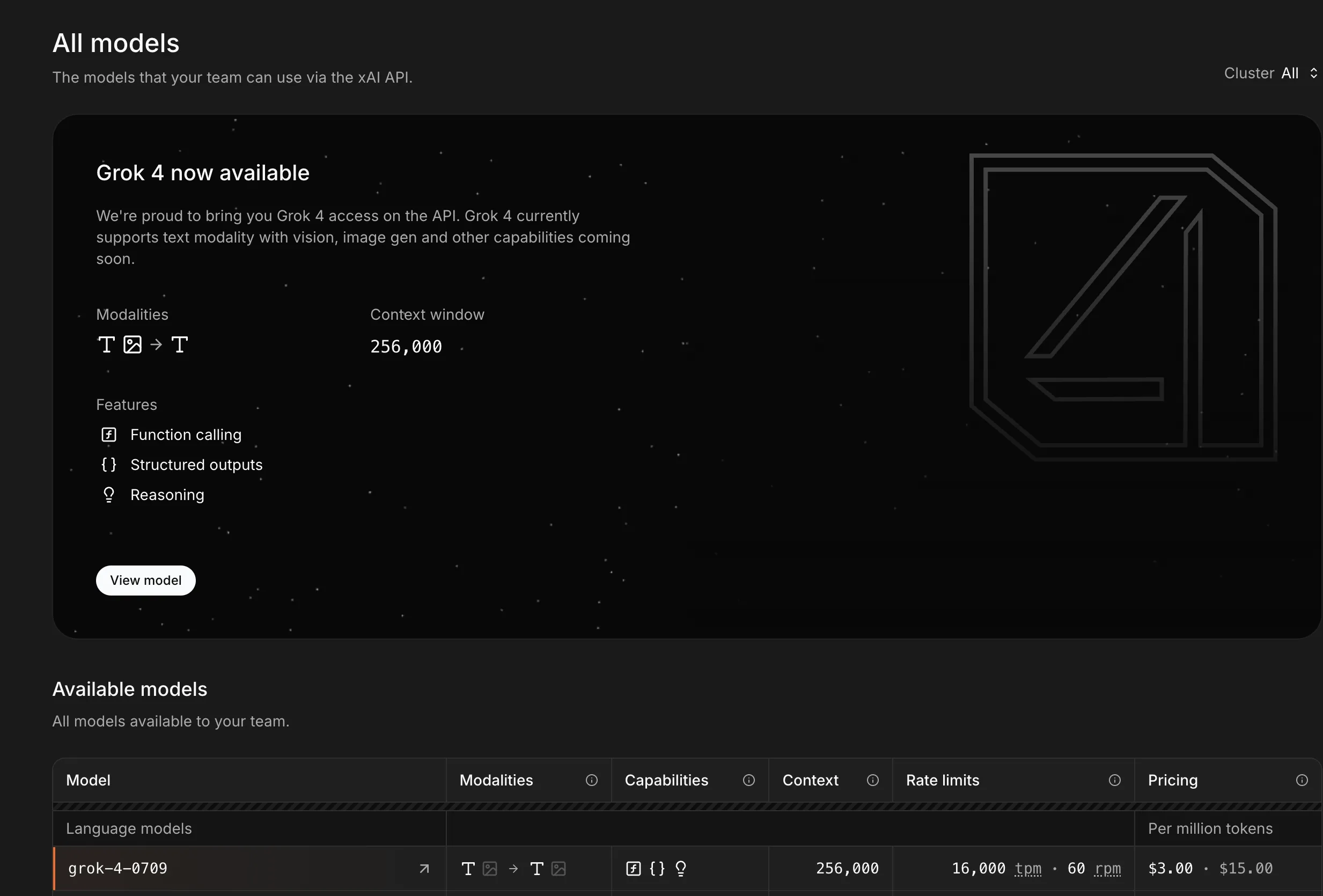
Task: Click the Context column info icon
Action: [873, 780]
